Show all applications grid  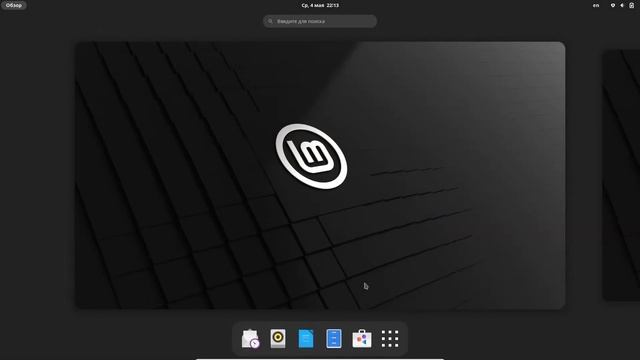click(390, 339)
